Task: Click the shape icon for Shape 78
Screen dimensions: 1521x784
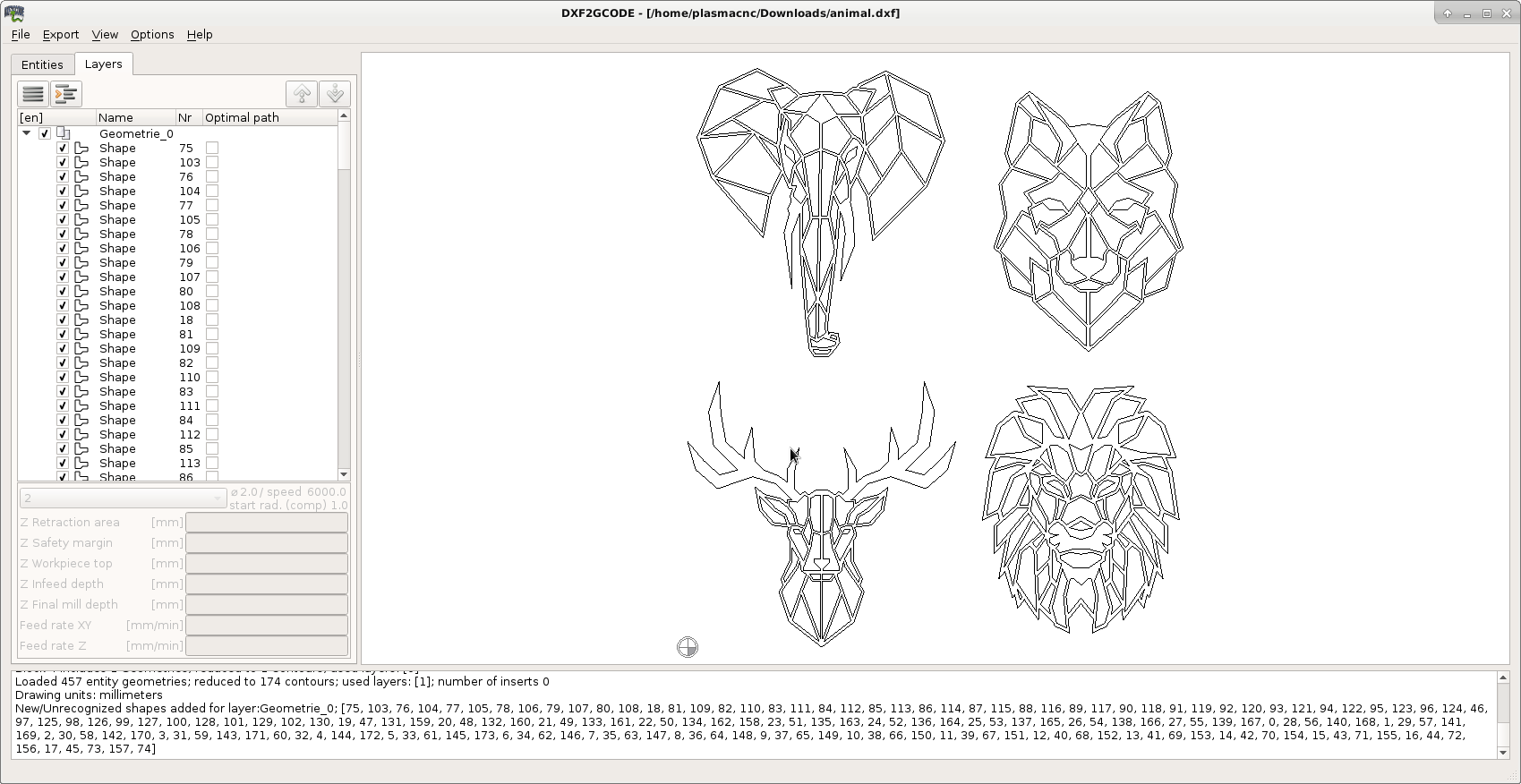Action: click(x=81, y=234)
